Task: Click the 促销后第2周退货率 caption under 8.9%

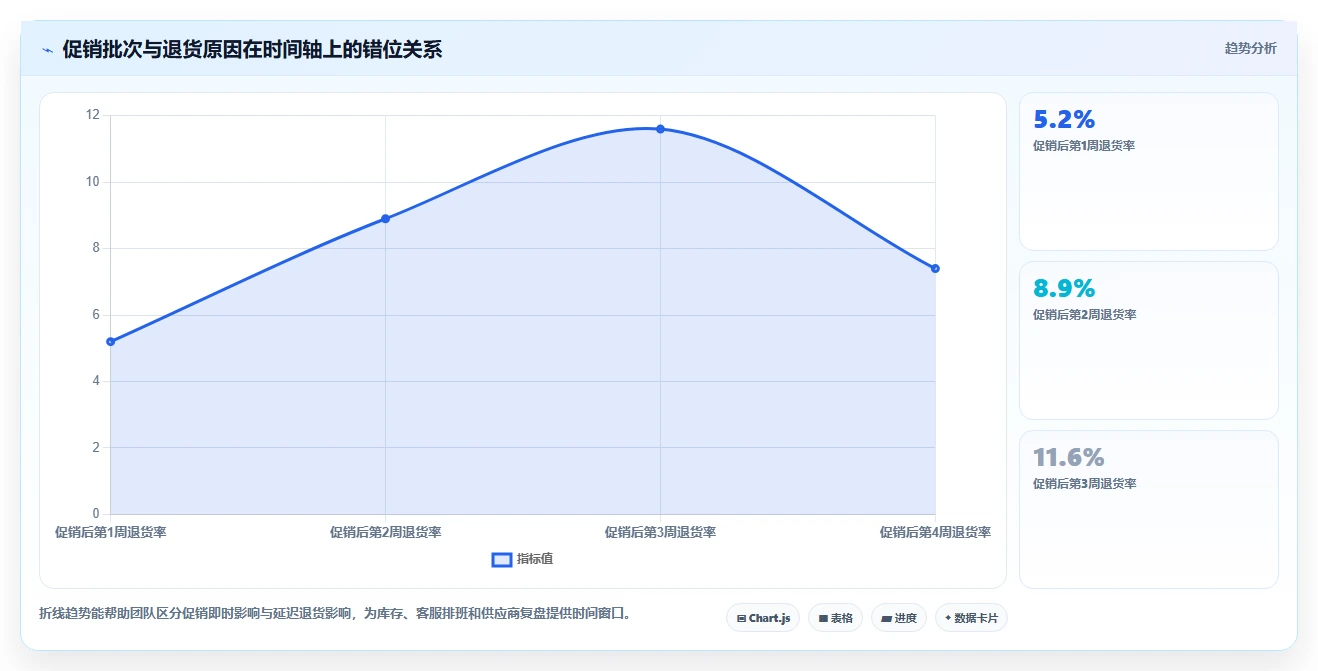Action: click(x=1084, y=315)
